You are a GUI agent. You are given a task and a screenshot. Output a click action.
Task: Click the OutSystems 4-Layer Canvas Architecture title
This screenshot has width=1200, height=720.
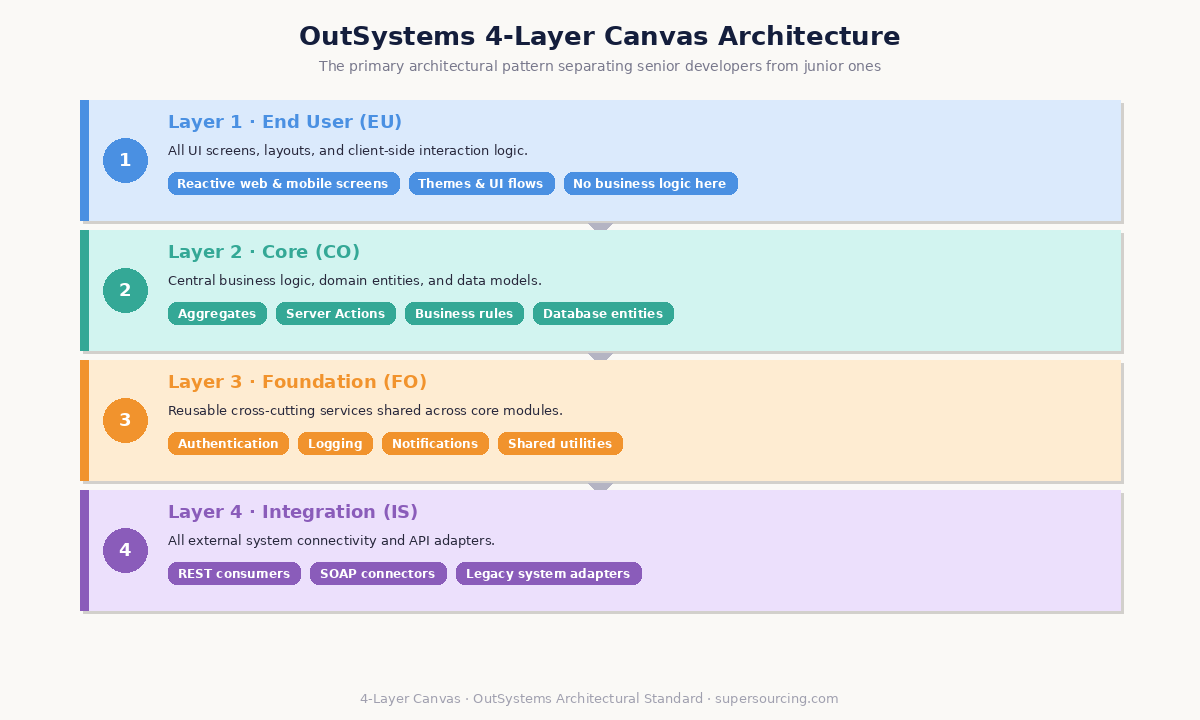coord(600,37)
